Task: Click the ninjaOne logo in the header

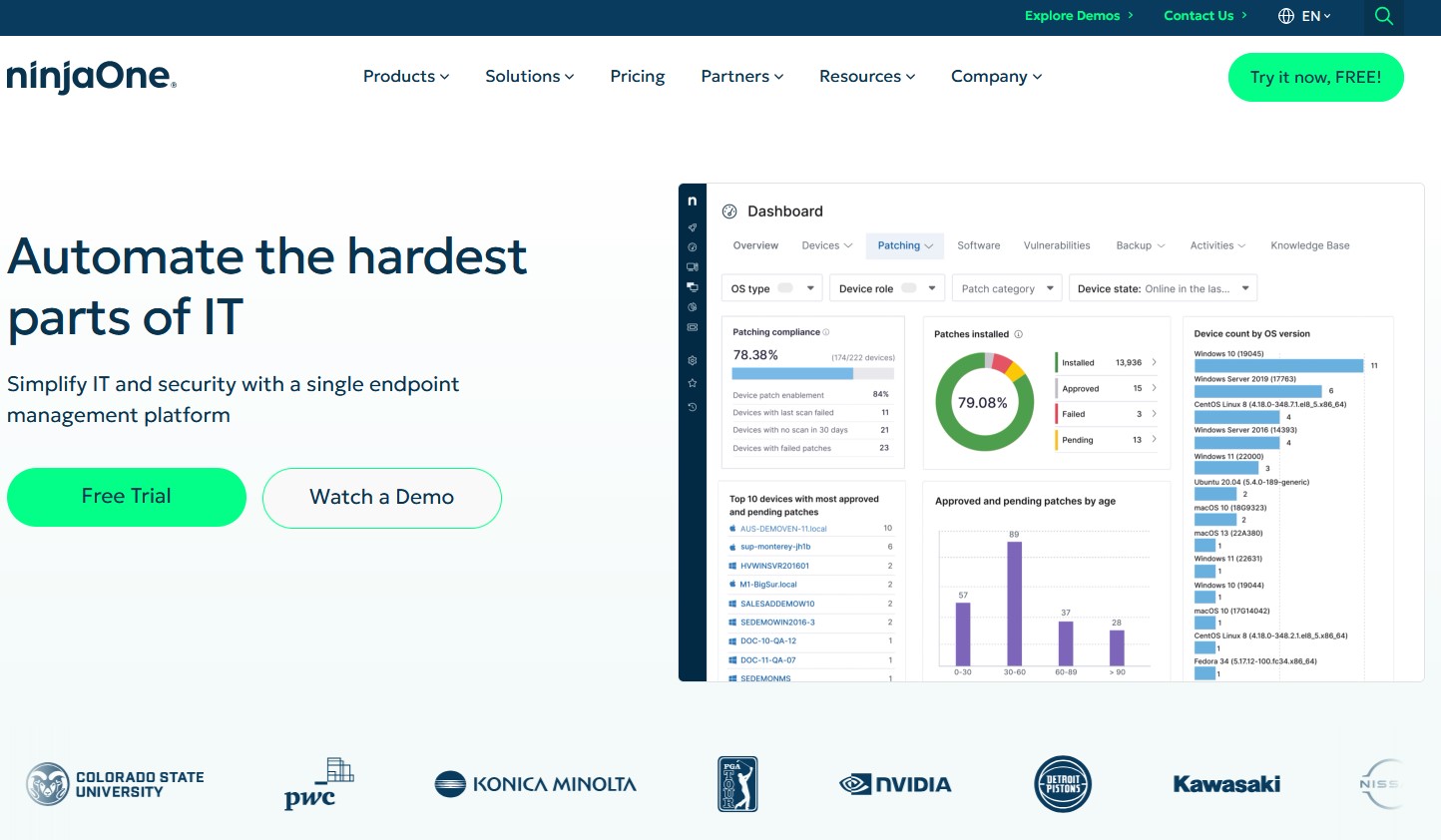Action: point(91,77)
